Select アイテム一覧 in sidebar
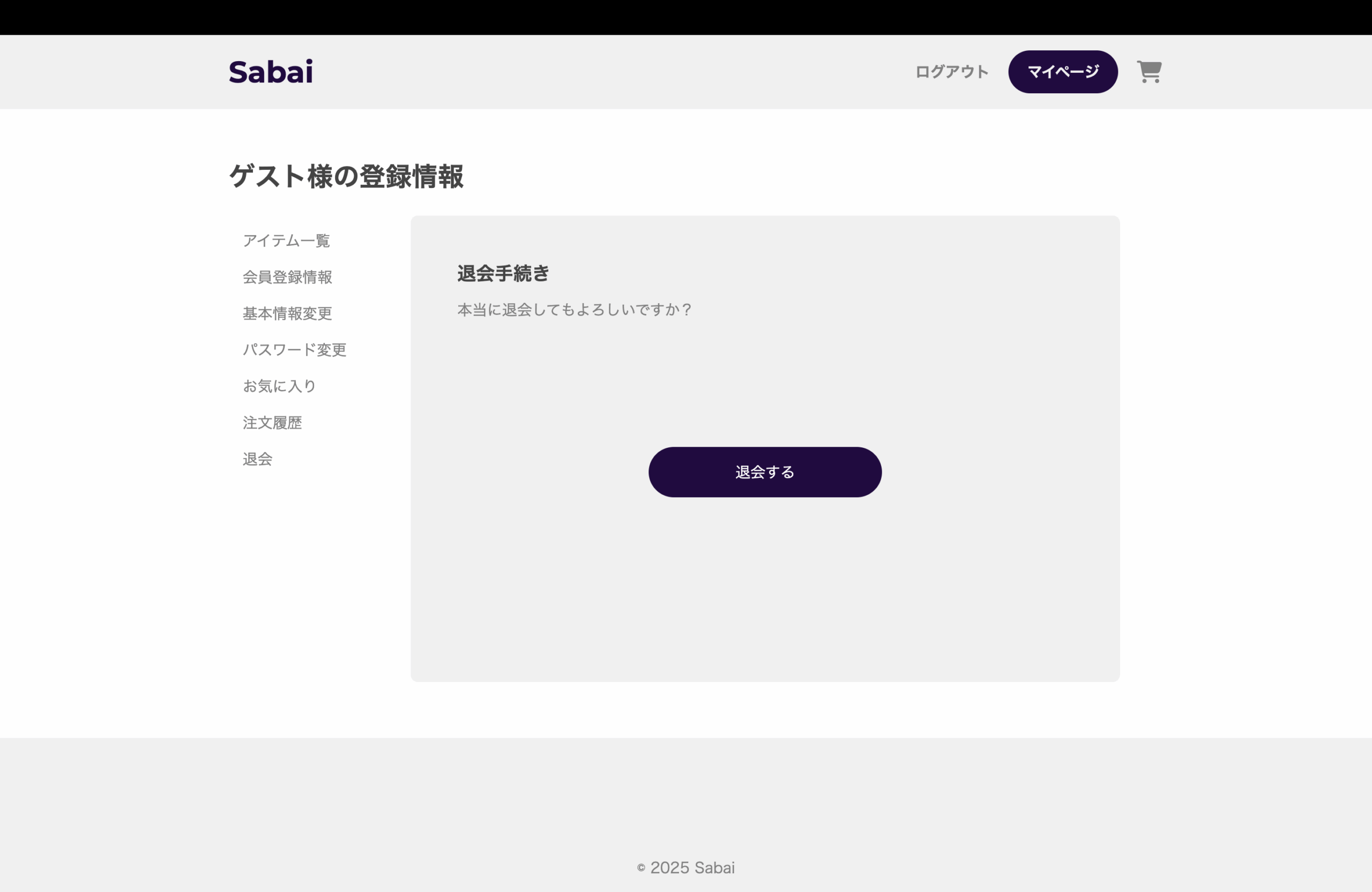Image resolution: width=1372 pixels, height=892 pixels. (x=286, y=241)
